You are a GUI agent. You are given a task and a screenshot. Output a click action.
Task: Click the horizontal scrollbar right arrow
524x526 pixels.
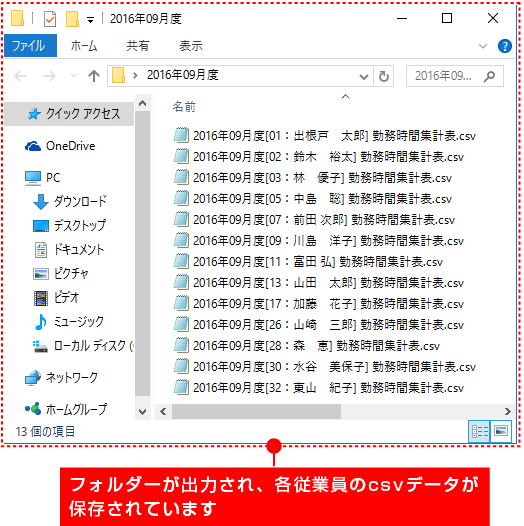(x=508, y=411)
